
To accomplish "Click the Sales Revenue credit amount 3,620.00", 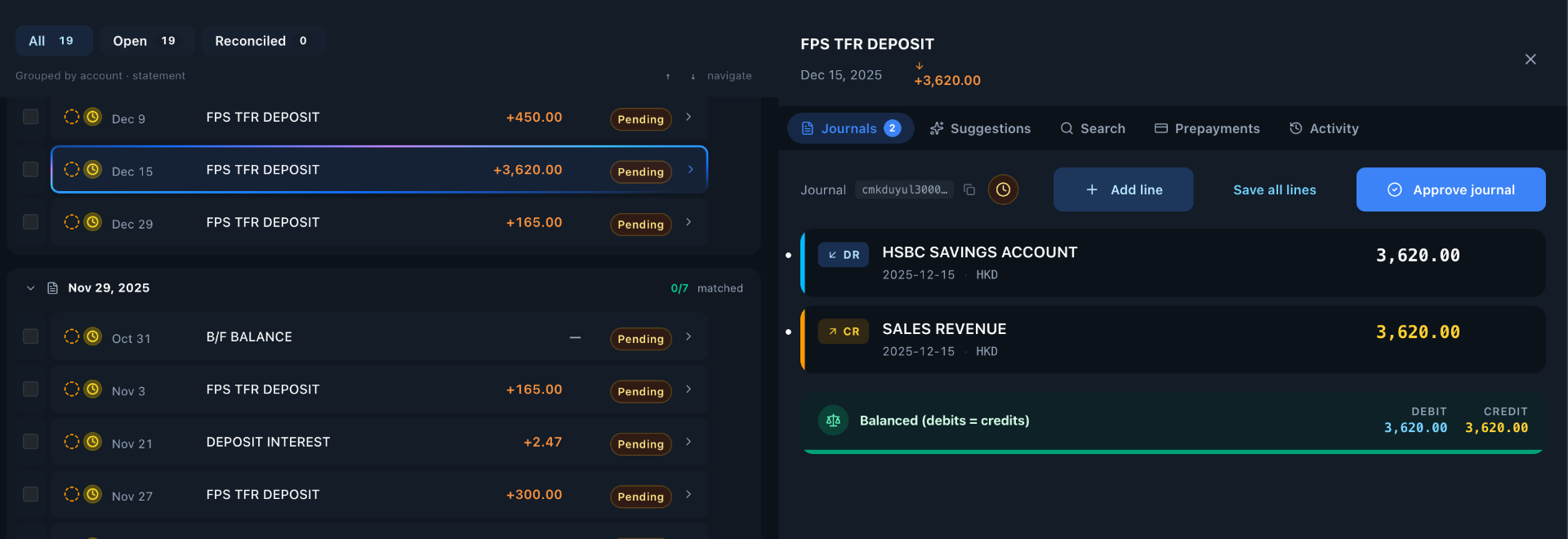I will coord(1418,332).
